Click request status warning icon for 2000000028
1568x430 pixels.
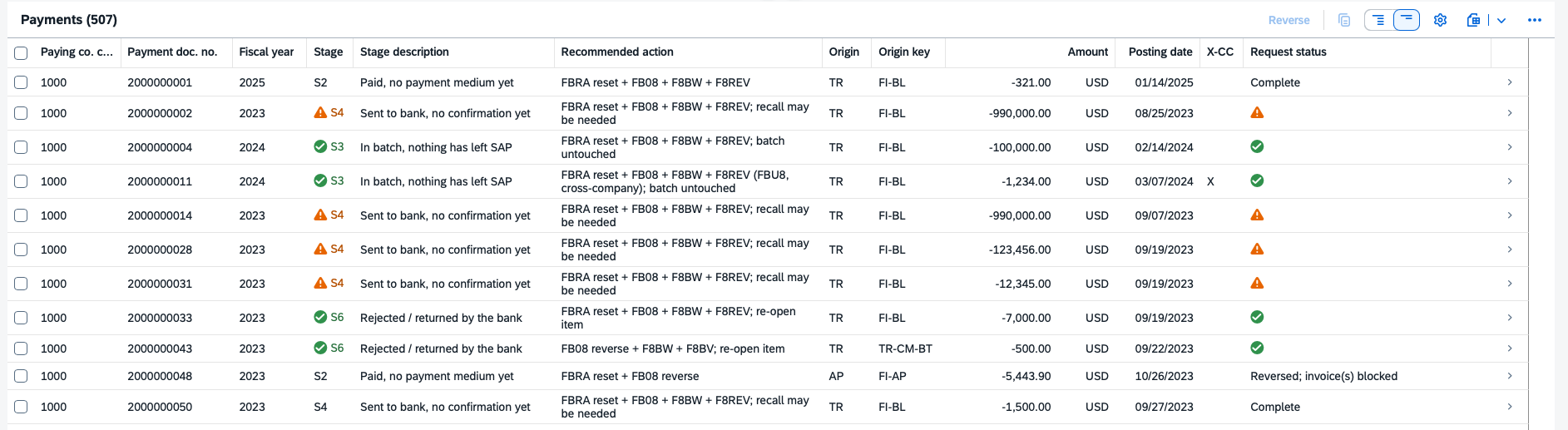tap(1257, 249)
